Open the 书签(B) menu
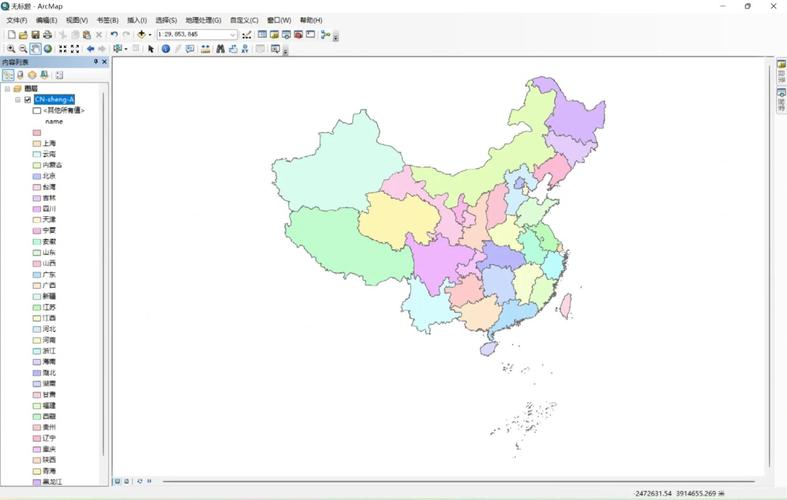Screen dimensions: 787x500 (107, 20)
